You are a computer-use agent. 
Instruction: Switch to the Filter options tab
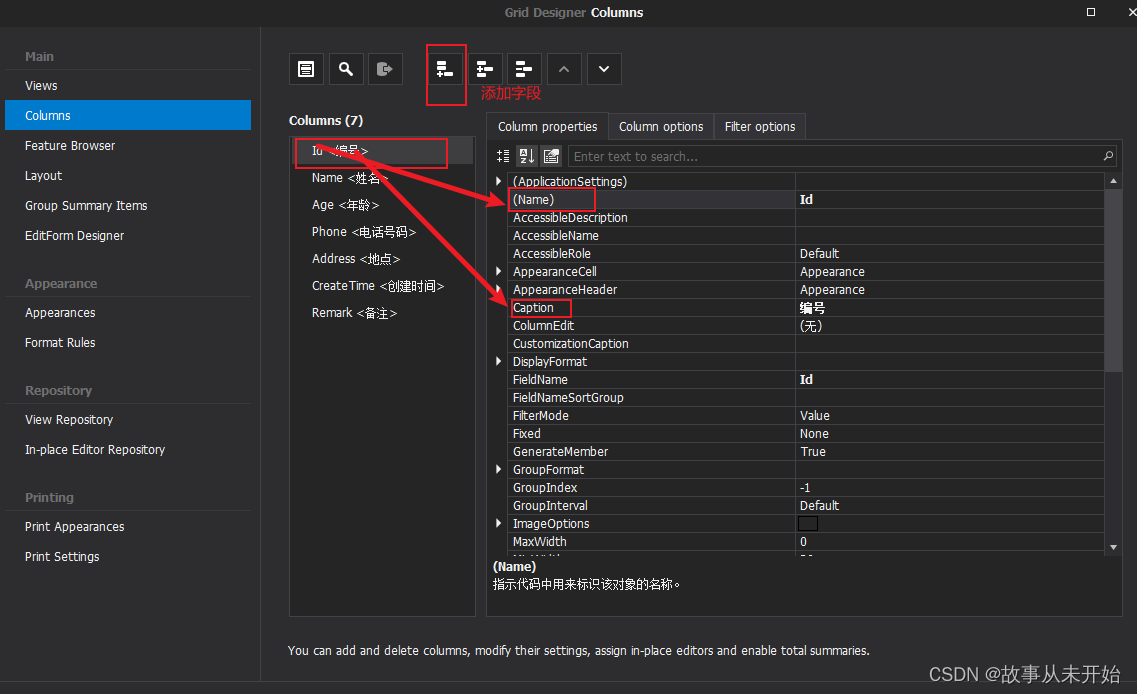(x=759, y=126)
